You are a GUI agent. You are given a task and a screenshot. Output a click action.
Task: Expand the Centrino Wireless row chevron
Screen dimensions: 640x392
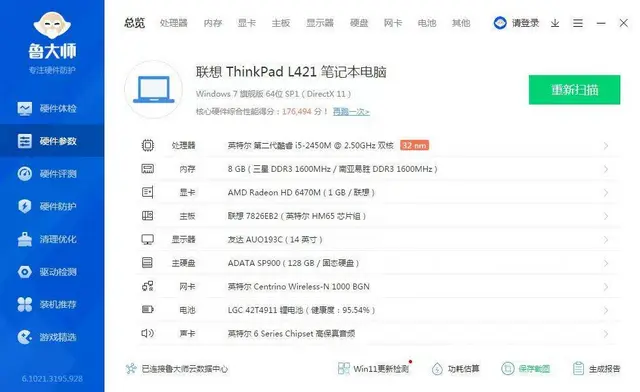tap(606, 287)
